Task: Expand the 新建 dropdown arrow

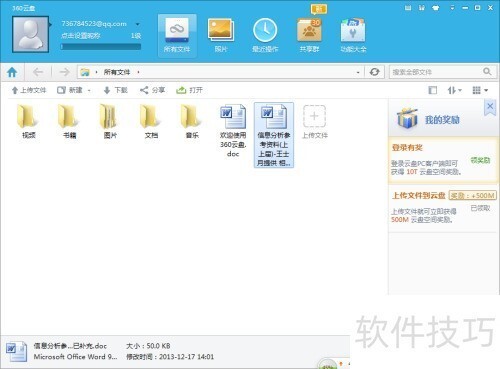Action: coord(89,90)
